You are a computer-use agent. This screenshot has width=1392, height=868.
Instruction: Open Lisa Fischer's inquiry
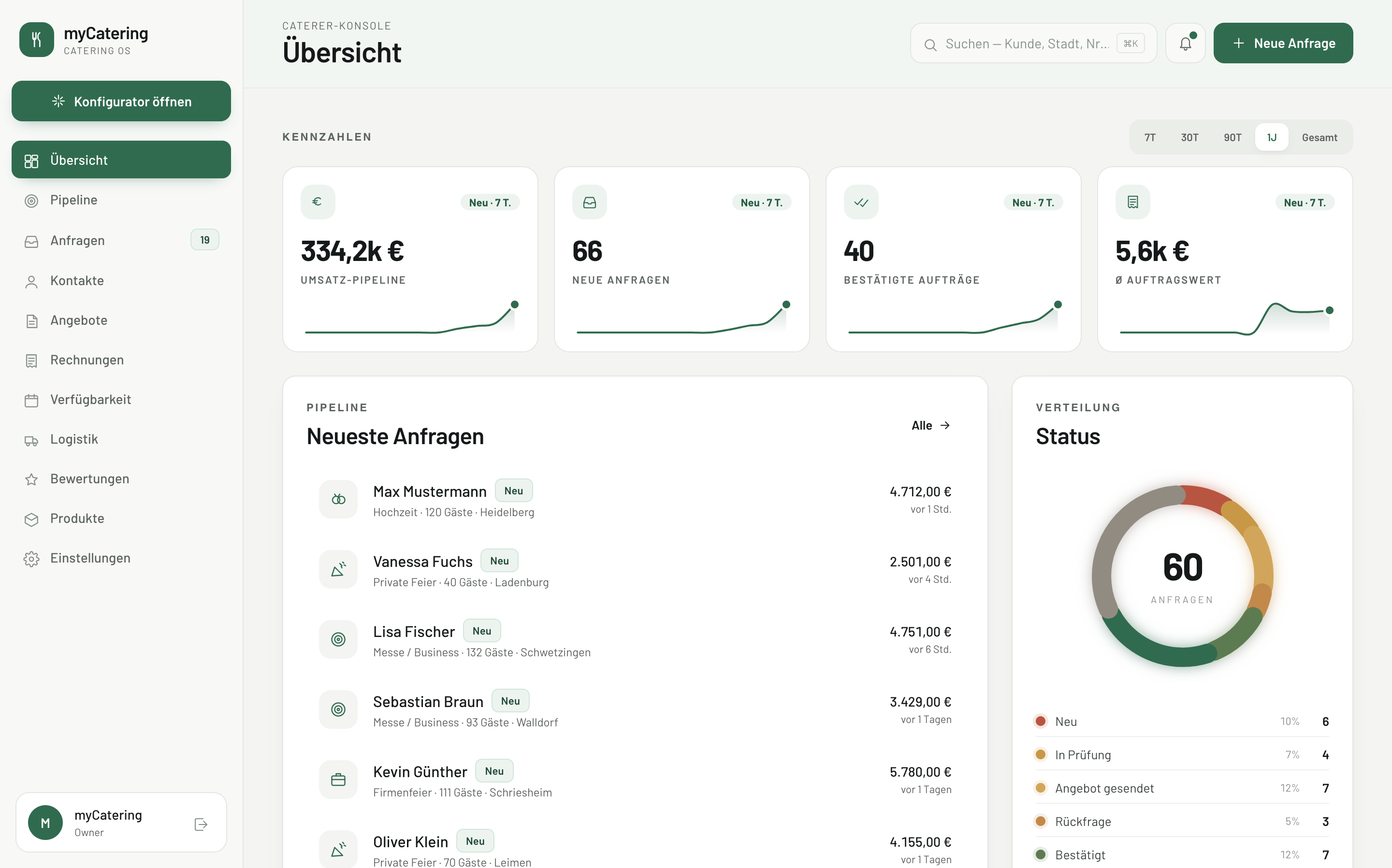[635, 639]
